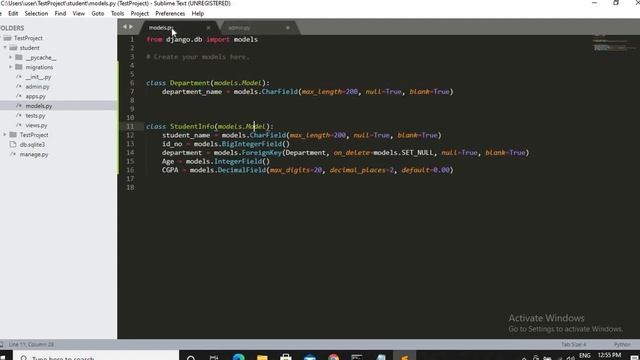Open db.sqlite3 from sidebar
Image resolution: width=640 pixels, height=360 pixels.
coord(32,144)
